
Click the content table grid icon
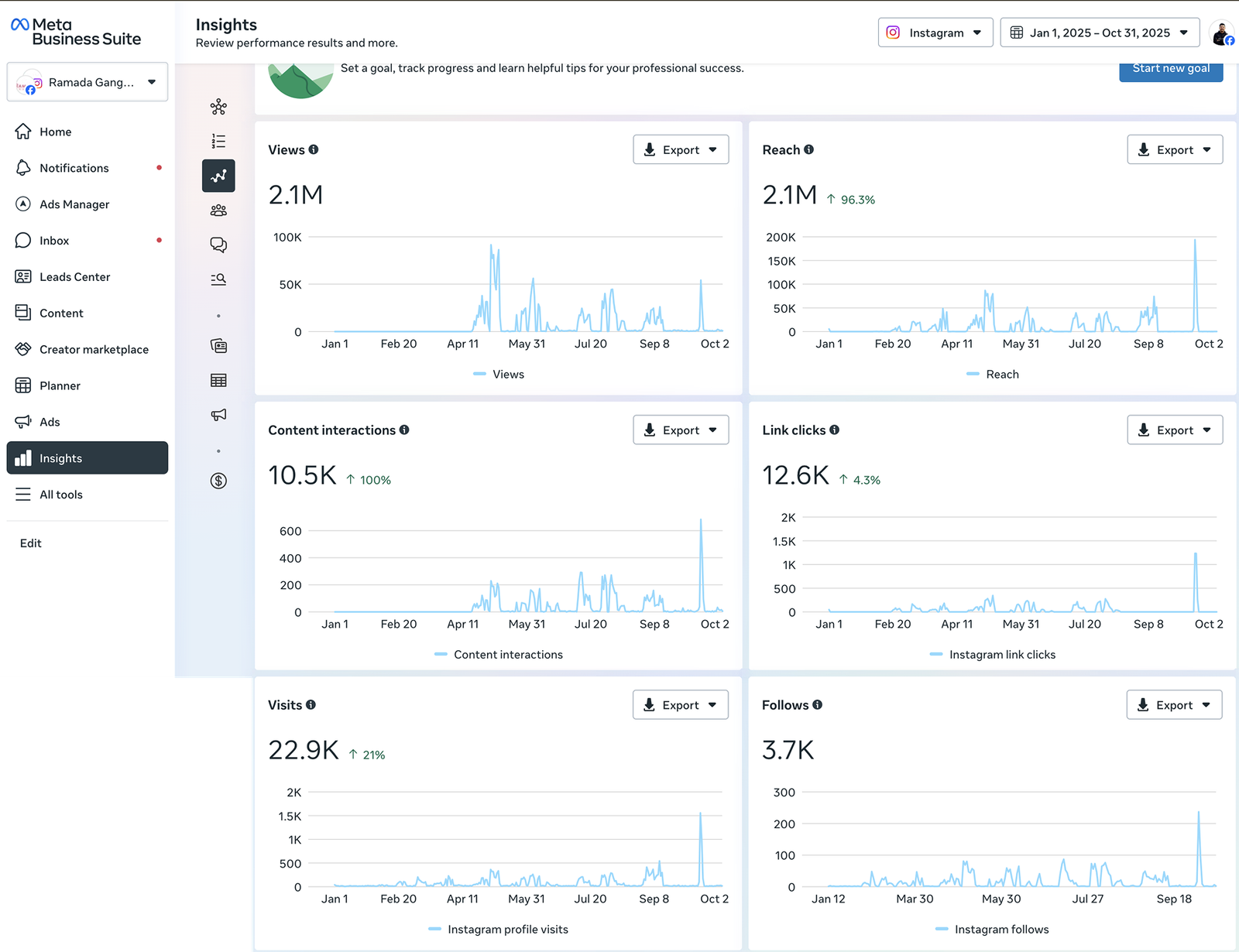coord(218,380)
